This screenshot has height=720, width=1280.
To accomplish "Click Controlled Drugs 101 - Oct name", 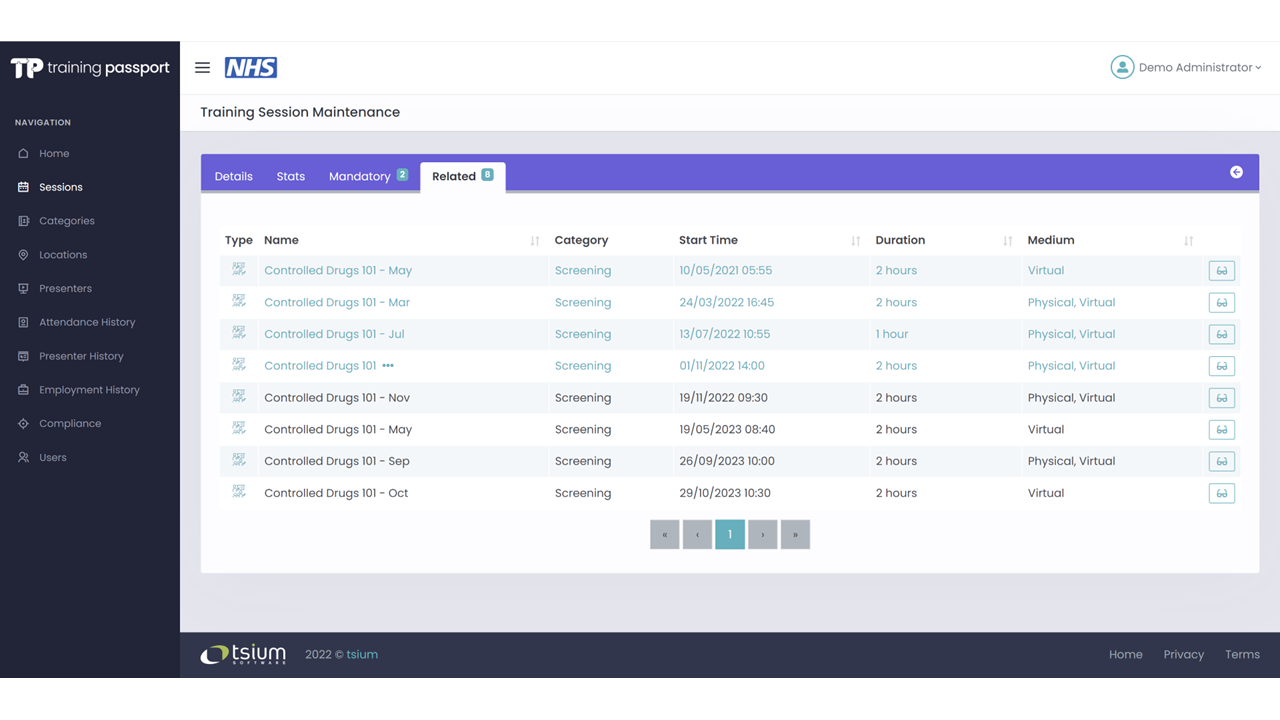I will click(x=336, y=493).
